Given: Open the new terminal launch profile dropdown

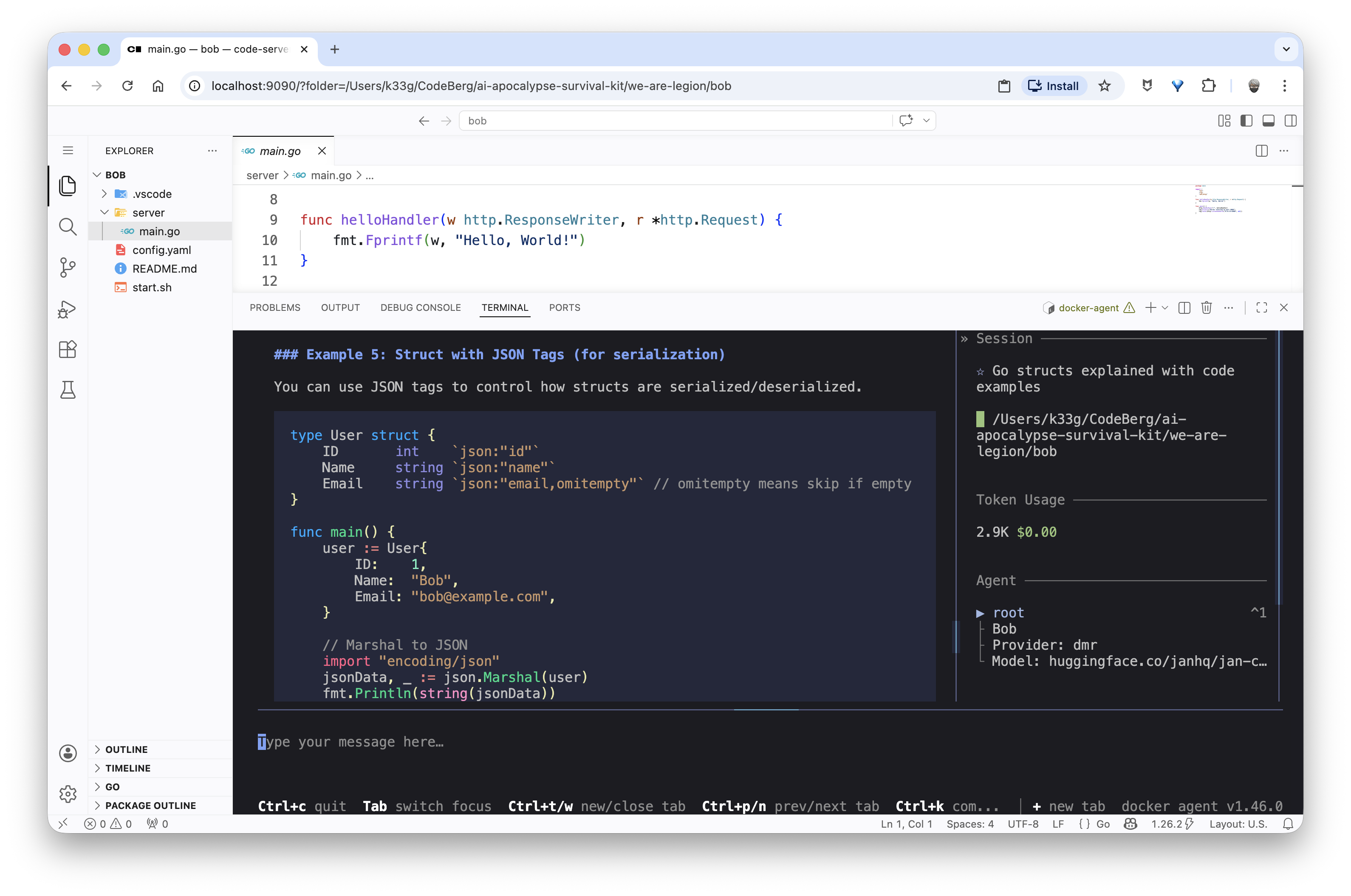Looking at the screenshot, I should [1164, 308].
